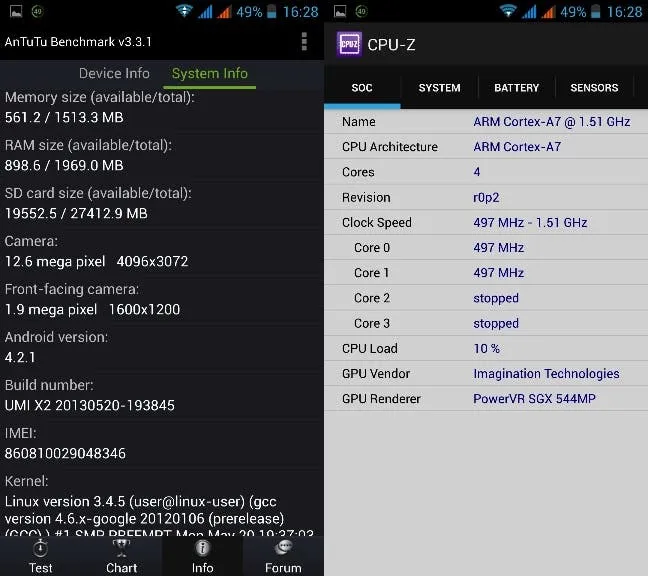Select Revision value 'r0p2'
The image size is (650, 576).
tap(486, 197)
